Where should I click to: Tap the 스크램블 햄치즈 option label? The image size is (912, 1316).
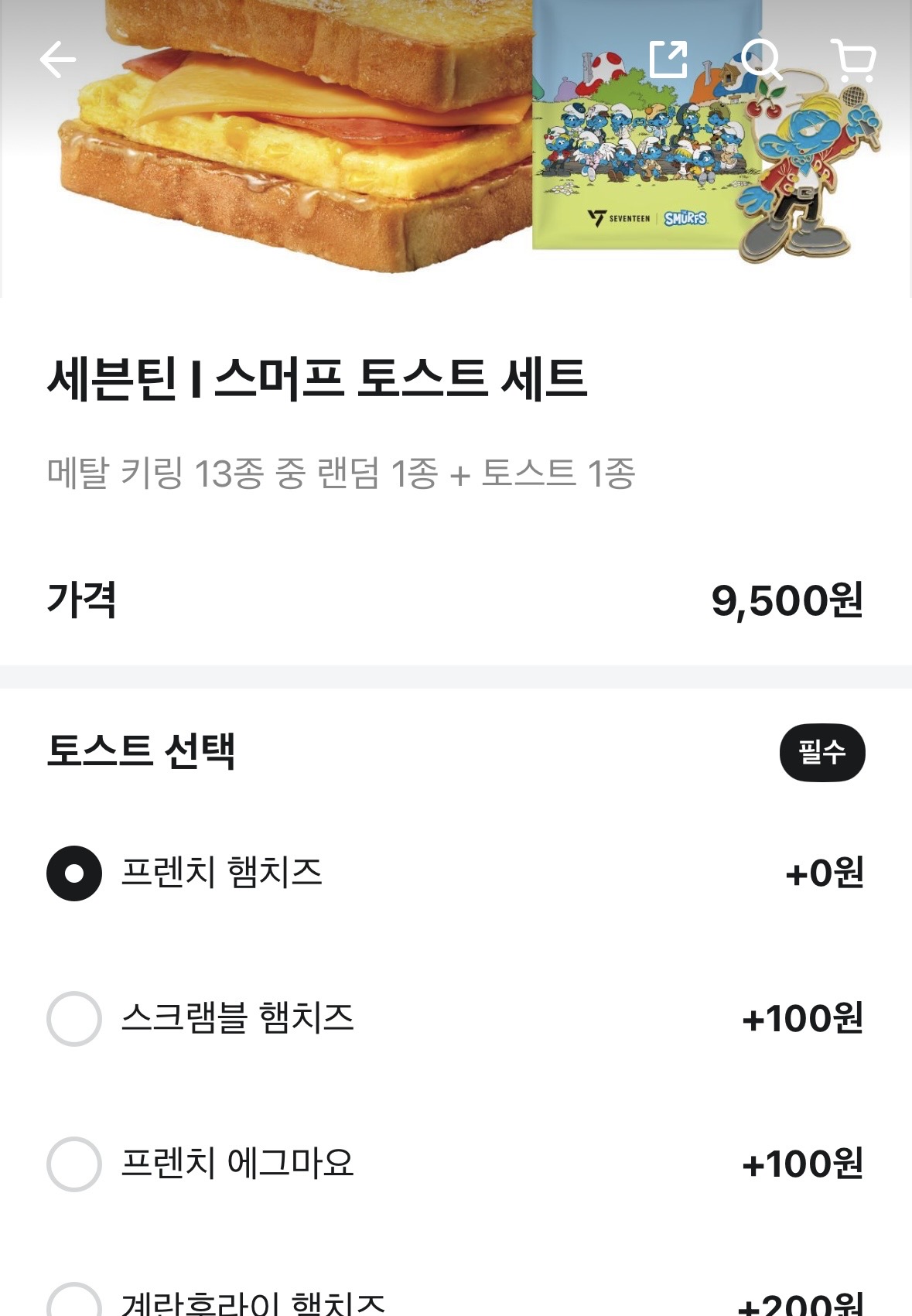[x=237, y=1018]
